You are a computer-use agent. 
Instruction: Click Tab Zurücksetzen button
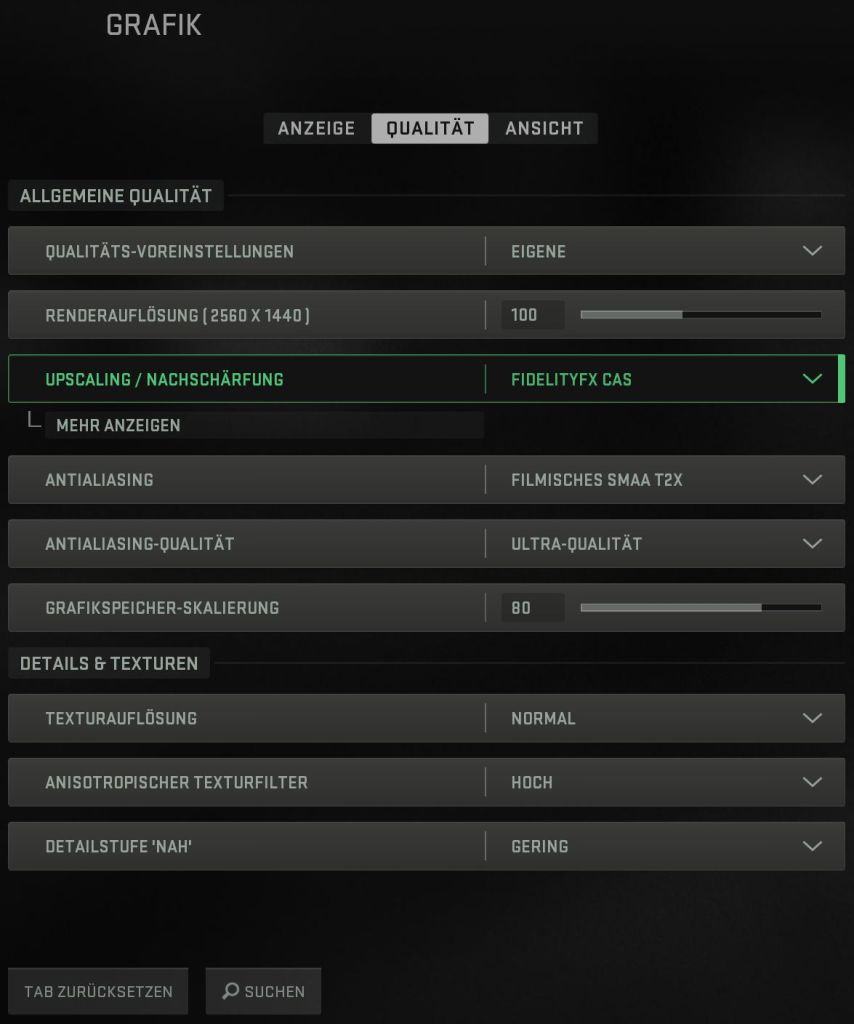click(98, 991)
